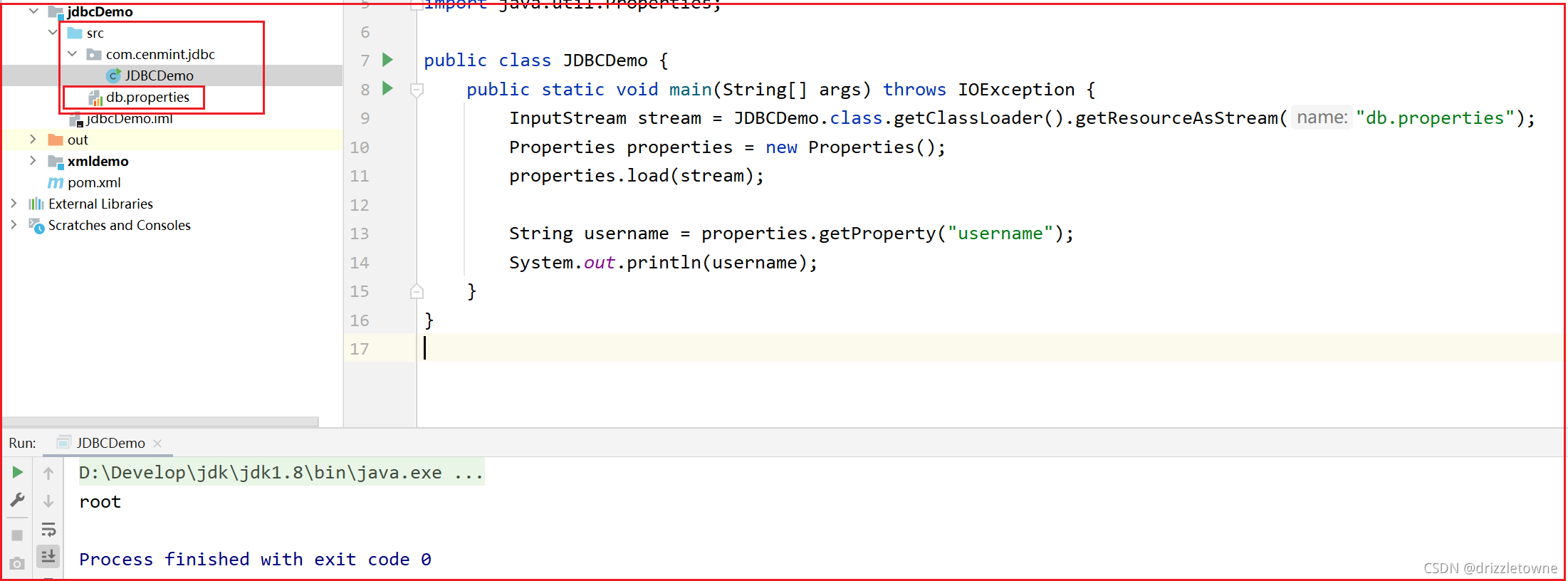Collapse the com.cenmint.jdbc package

[x=72, y=54]
